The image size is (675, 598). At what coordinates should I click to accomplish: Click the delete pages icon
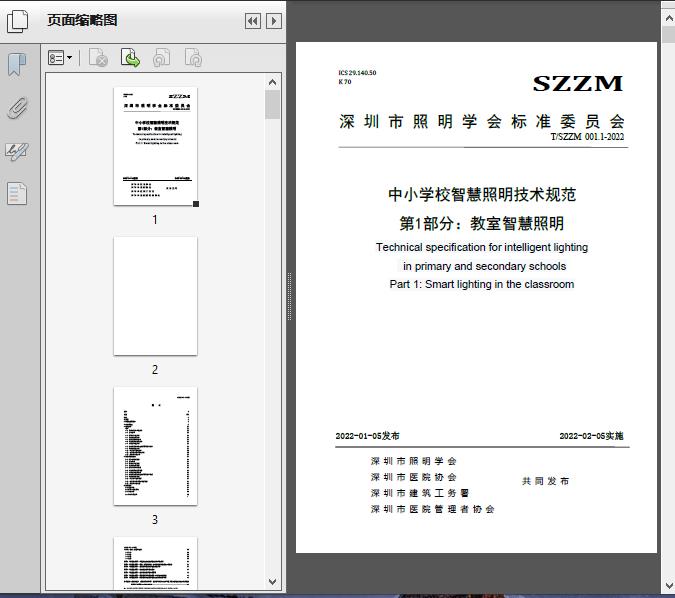click(98, 57)
